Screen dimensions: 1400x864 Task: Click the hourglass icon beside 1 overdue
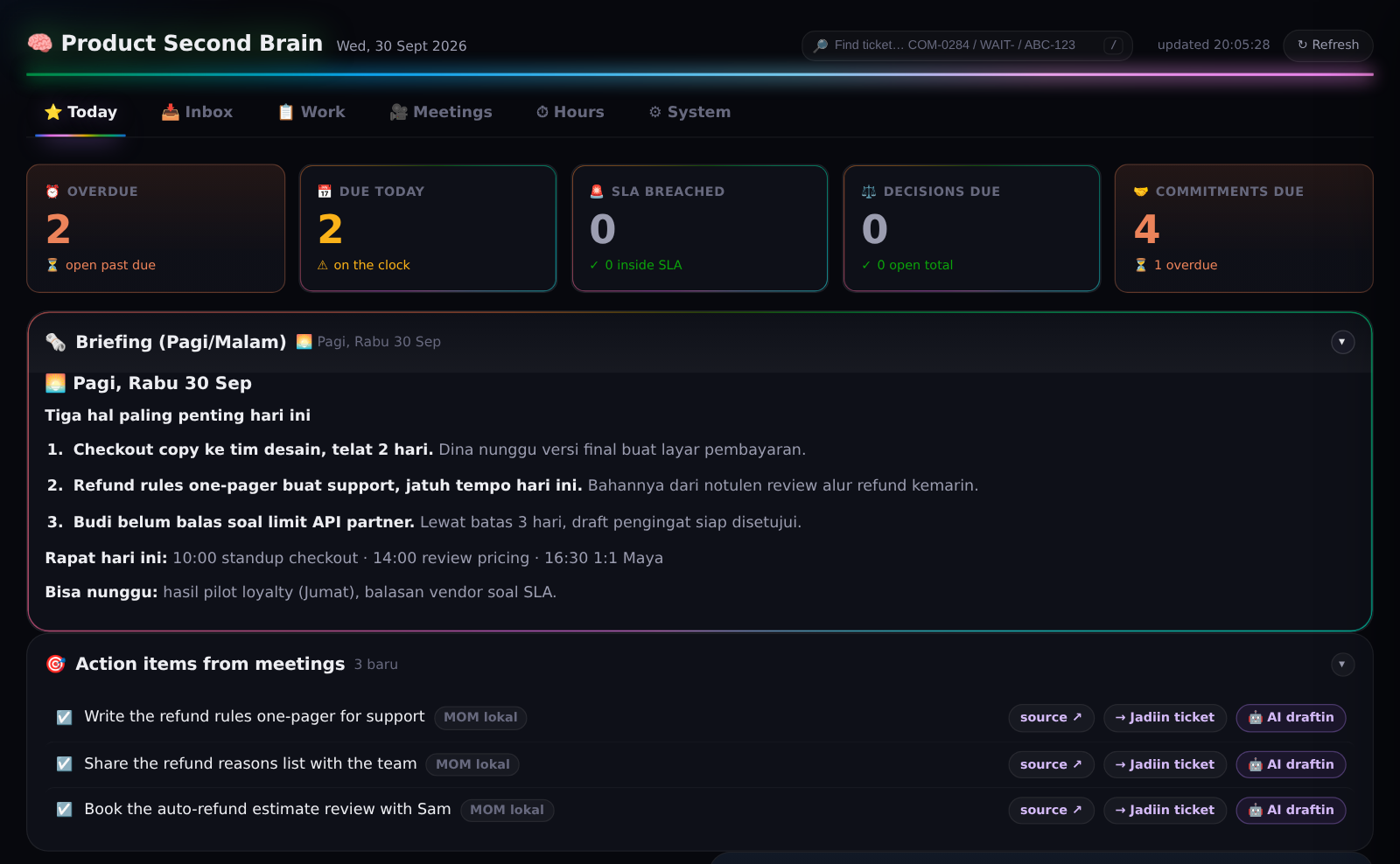click(1141, 265)
